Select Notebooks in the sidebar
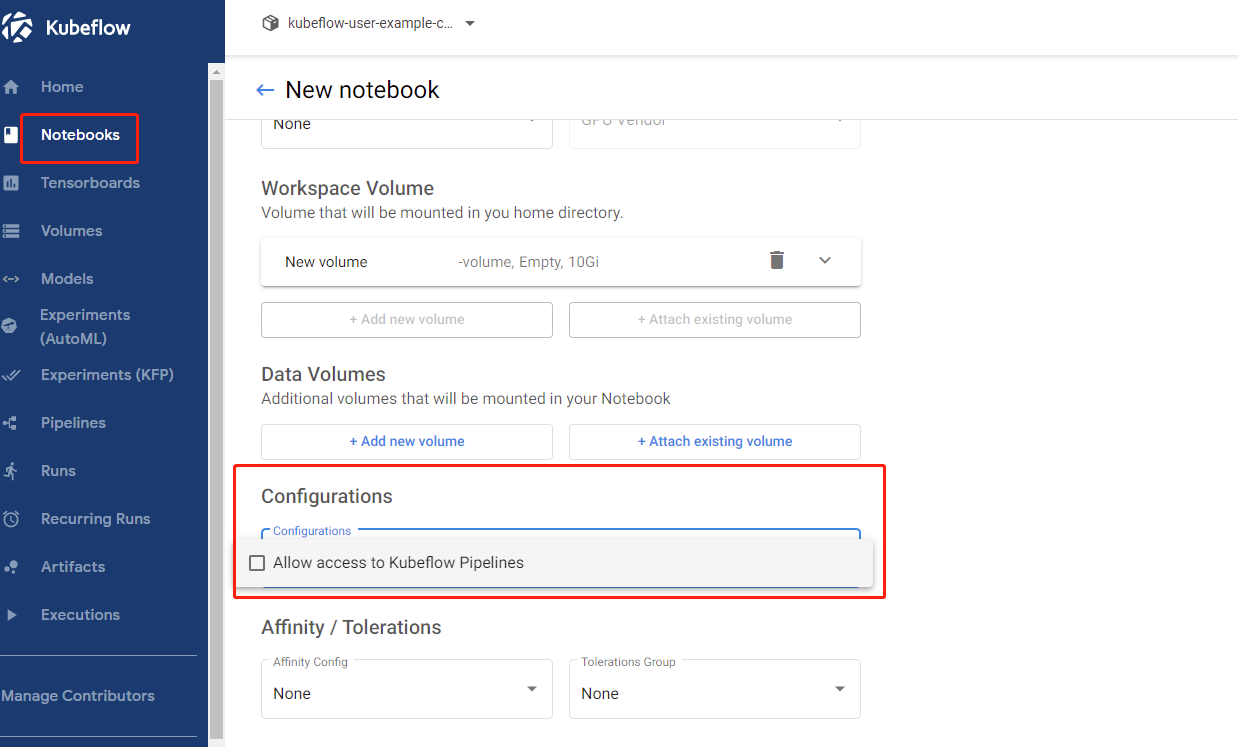This screenshot has width=1238, height=747. [x=80, y=135]
